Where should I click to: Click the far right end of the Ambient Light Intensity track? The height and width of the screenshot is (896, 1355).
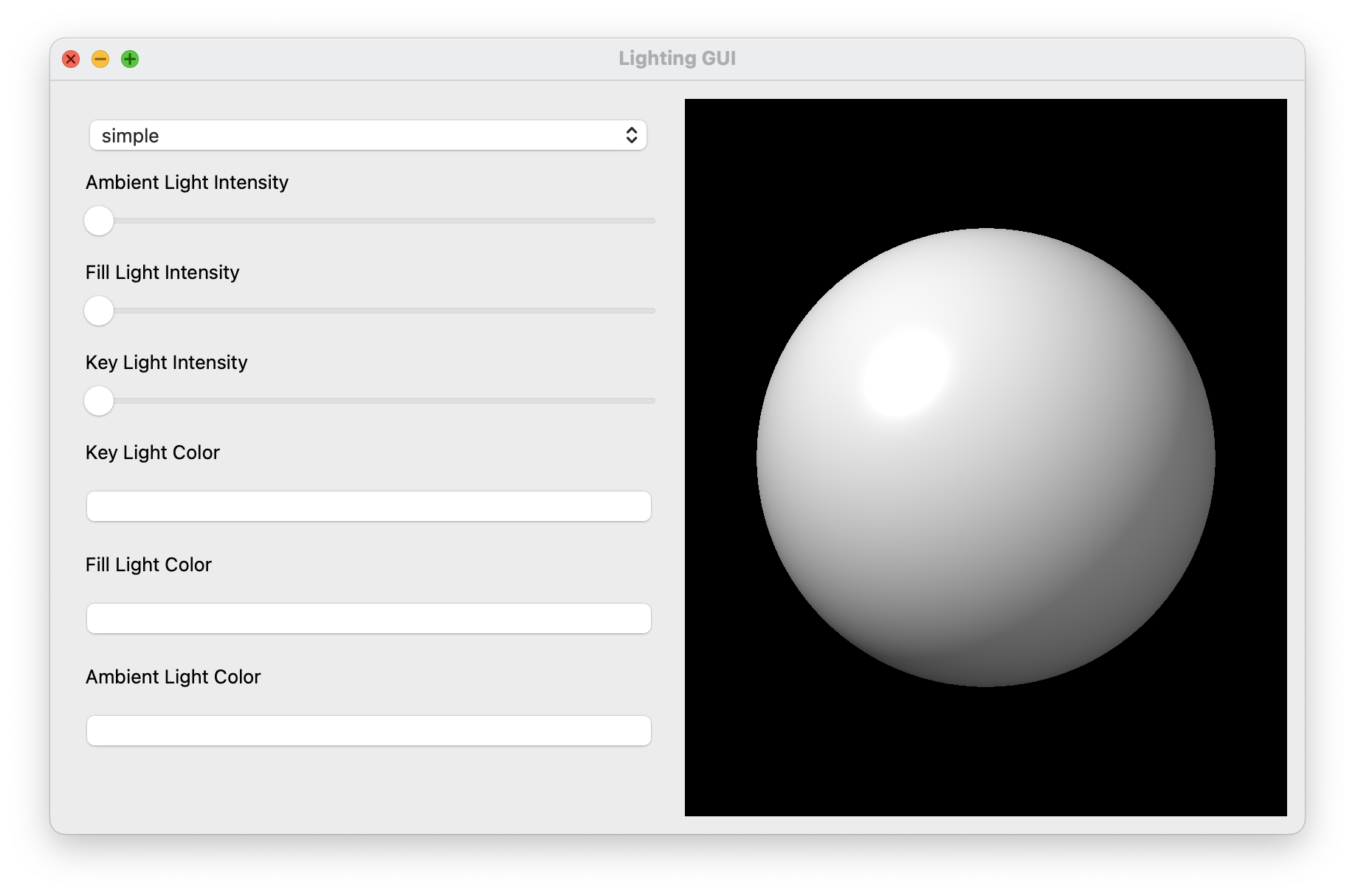651,221
